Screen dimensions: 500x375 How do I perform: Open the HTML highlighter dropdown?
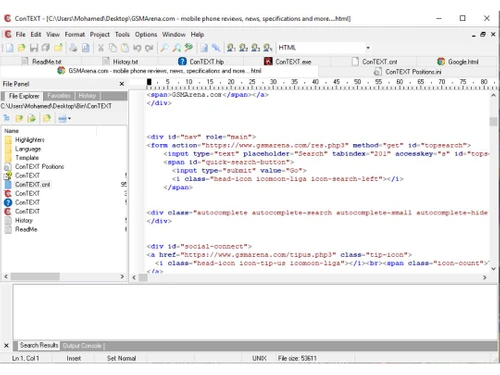point(368,48)
